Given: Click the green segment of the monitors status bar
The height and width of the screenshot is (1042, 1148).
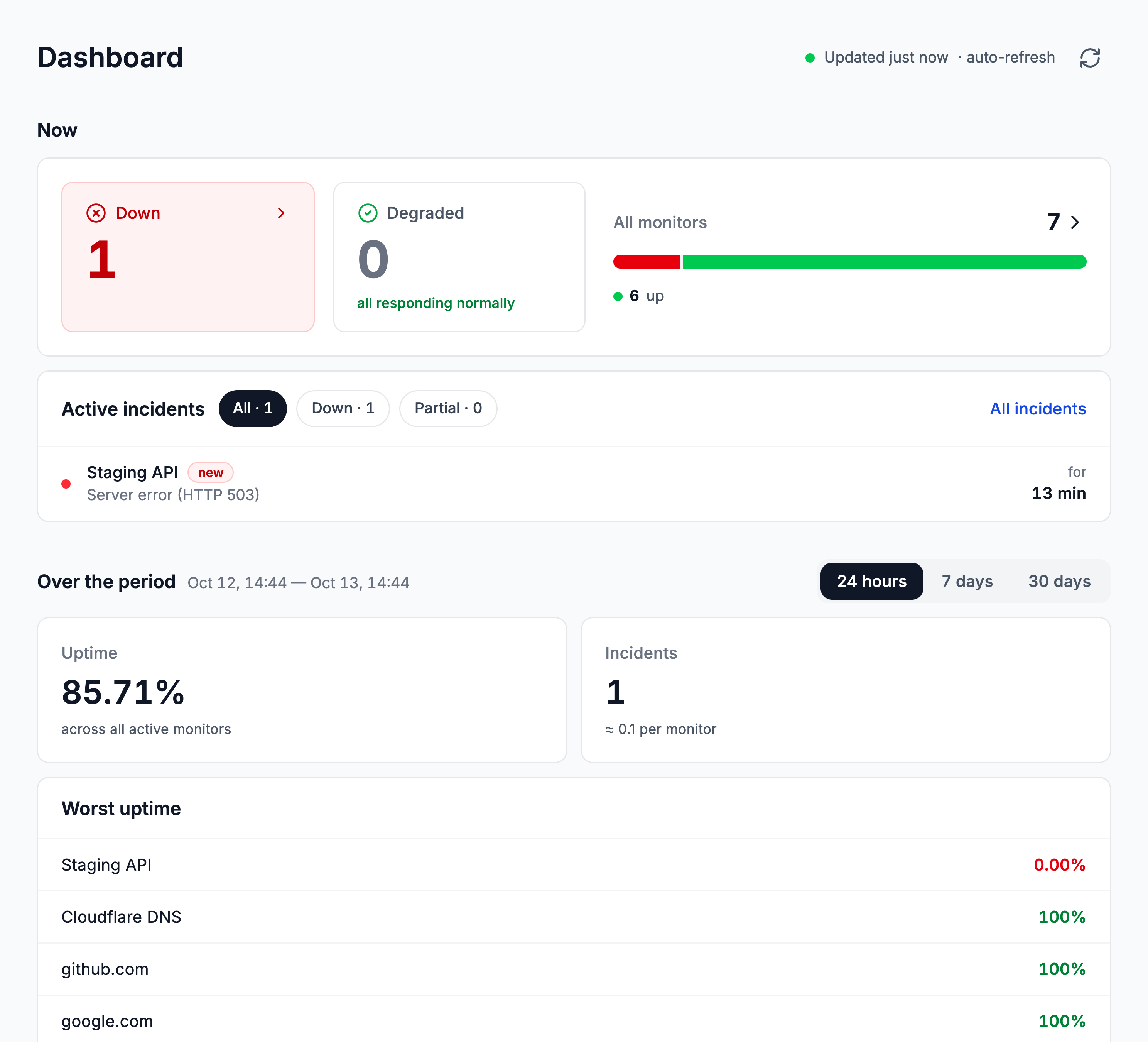Looking at the screenshot, I should (x=885, y=262).
